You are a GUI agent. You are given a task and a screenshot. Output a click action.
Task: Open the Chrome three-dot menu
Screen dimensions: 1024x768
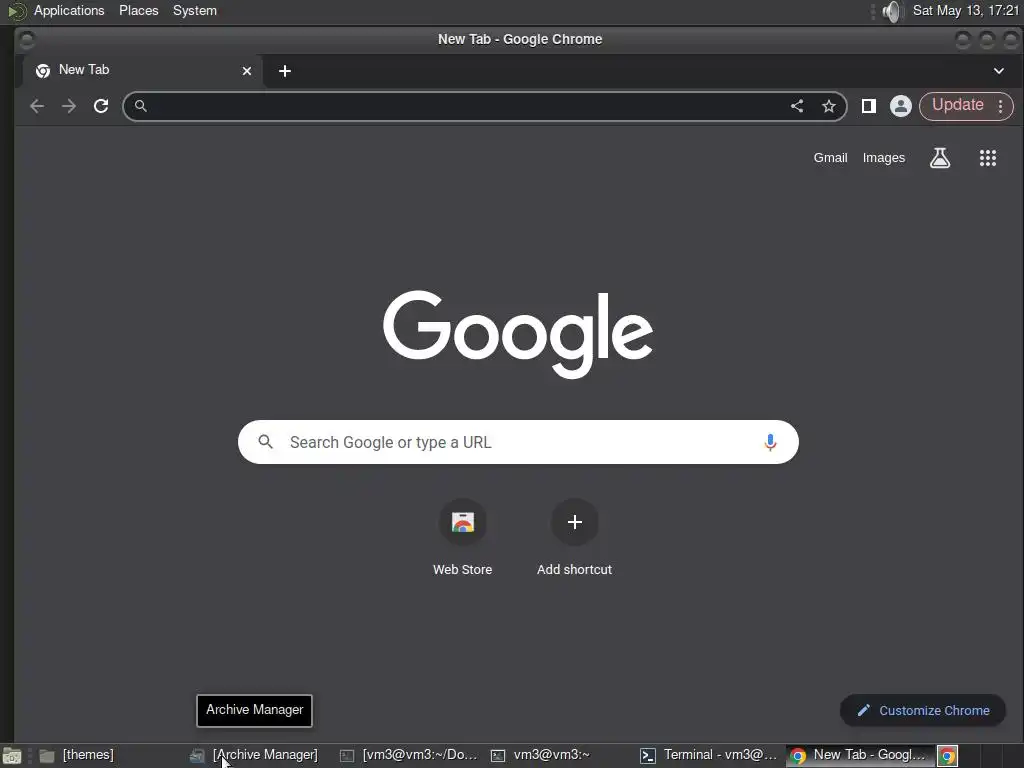(x=1000, y=106)
